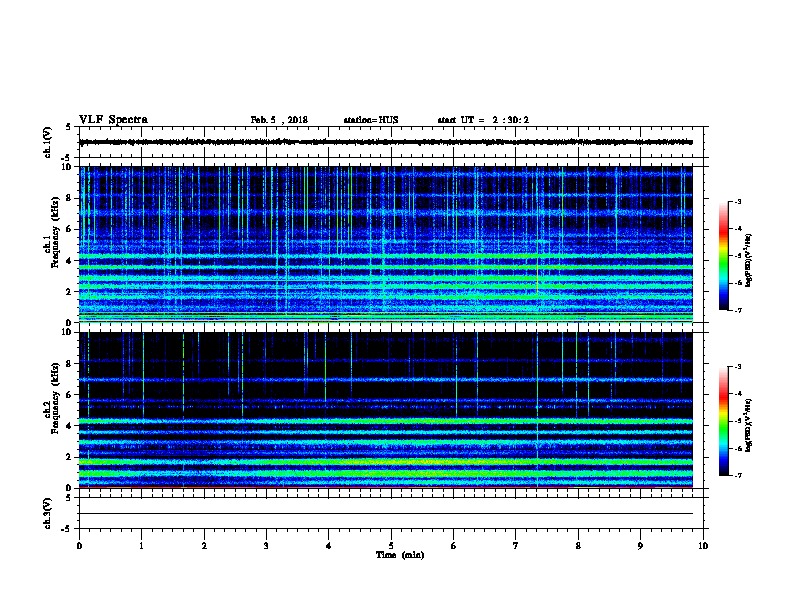Click the ch.3 flat voltage trace
Image resolution: width=792 pixels, height=612 pixels.
point(386,514)
